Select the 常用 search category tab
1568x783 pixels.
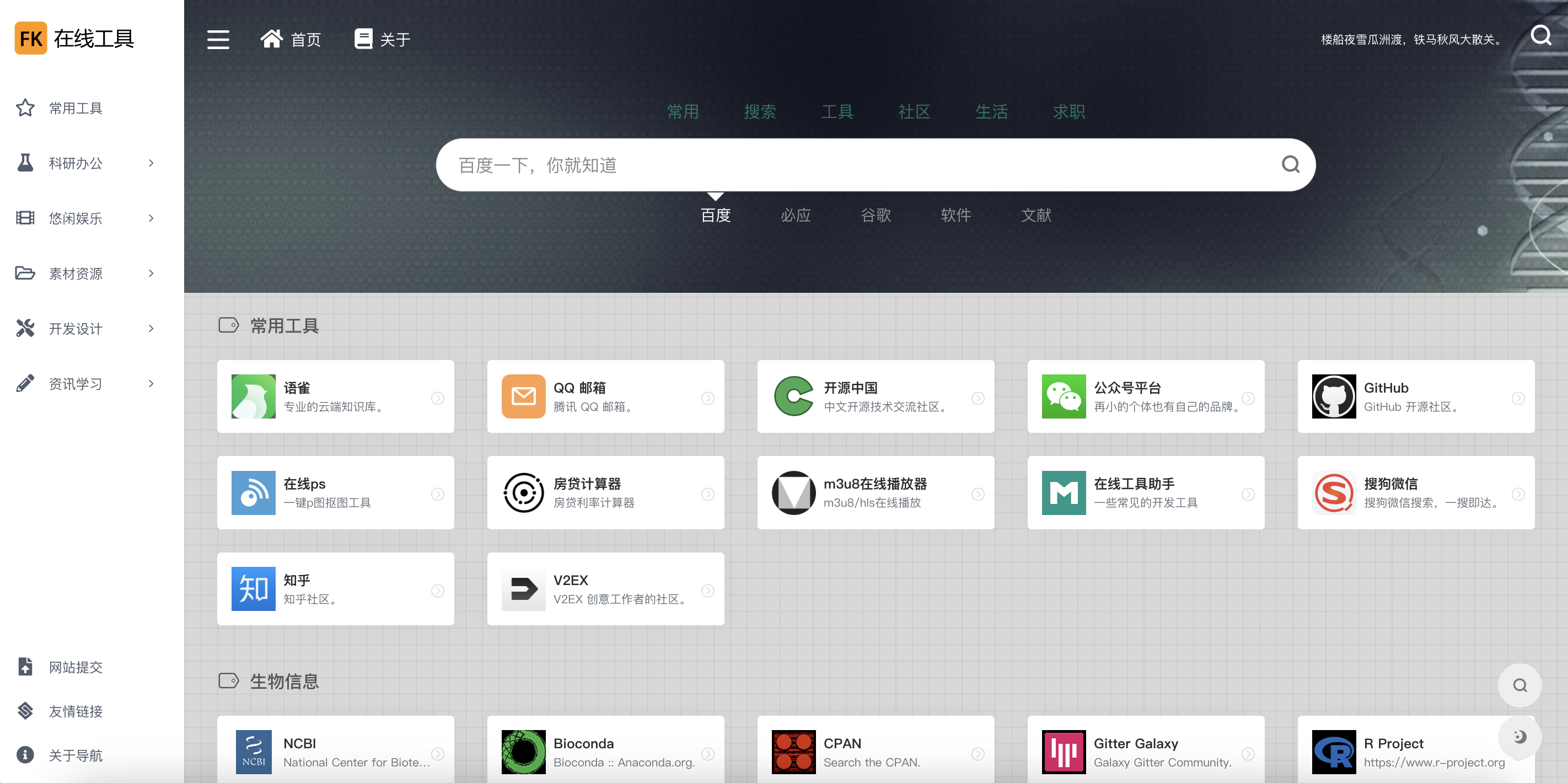point(683,111)
